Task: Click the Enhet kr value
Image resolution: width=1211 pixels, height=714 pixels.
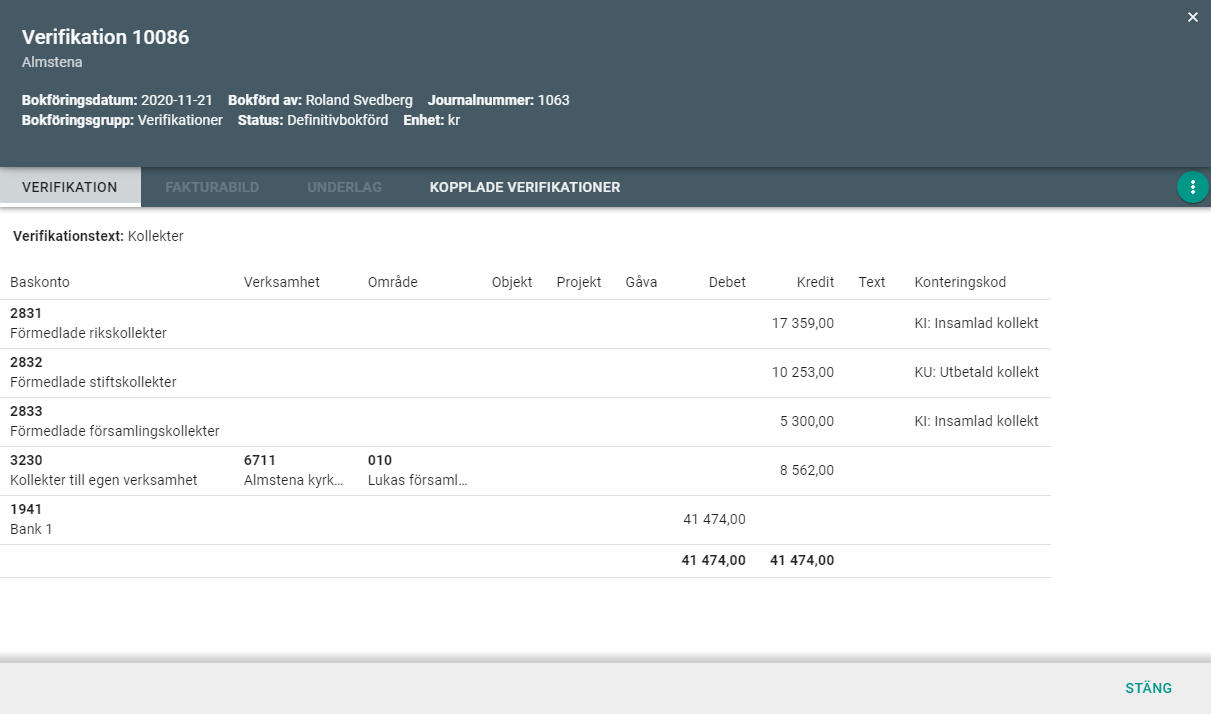Action: point(431,120)
